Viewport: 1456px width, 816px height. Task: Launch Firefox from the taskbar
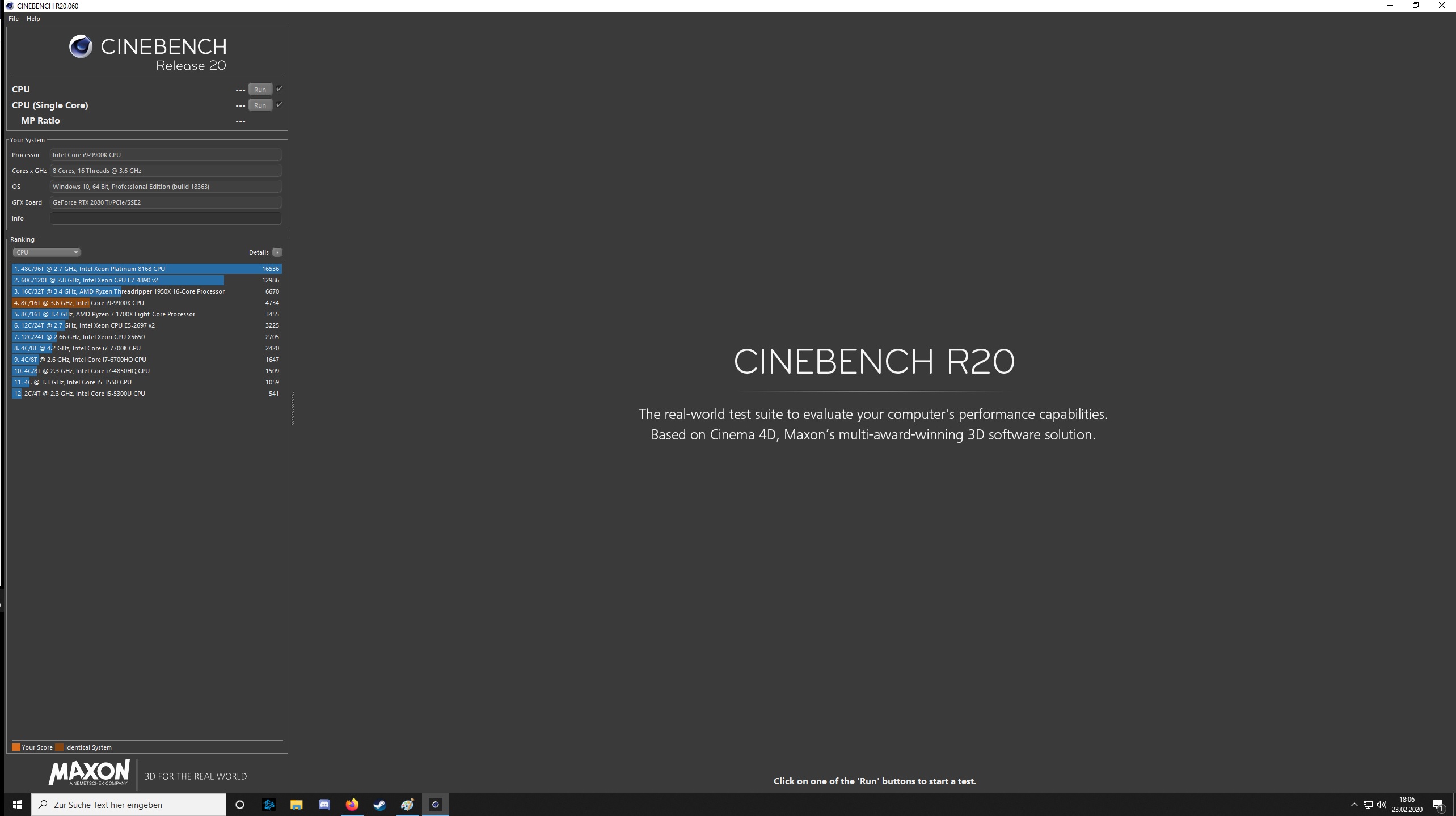coord(352,804)
